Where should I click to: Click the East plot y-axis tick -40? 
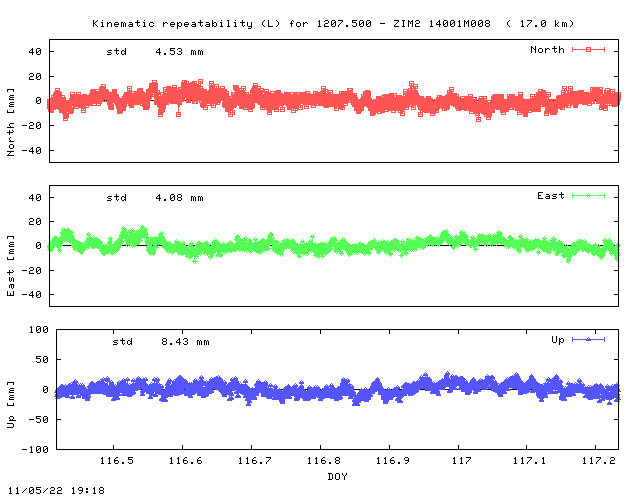point(31,294)
